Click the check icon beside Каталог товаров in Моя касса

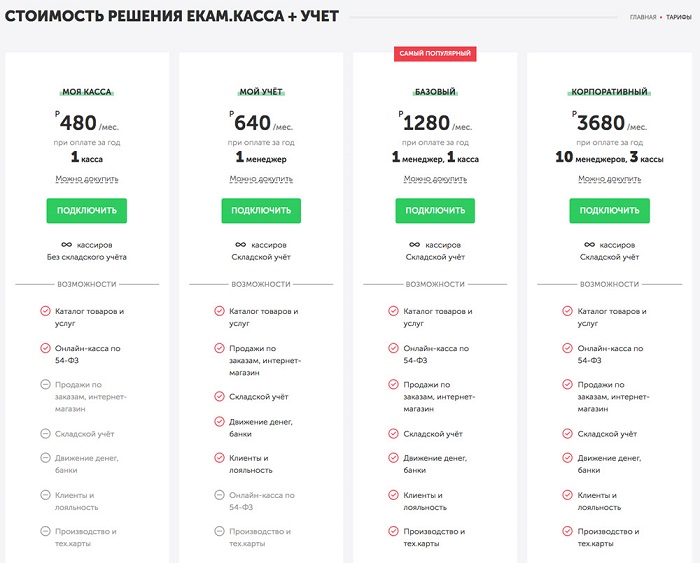coord(45,311)
